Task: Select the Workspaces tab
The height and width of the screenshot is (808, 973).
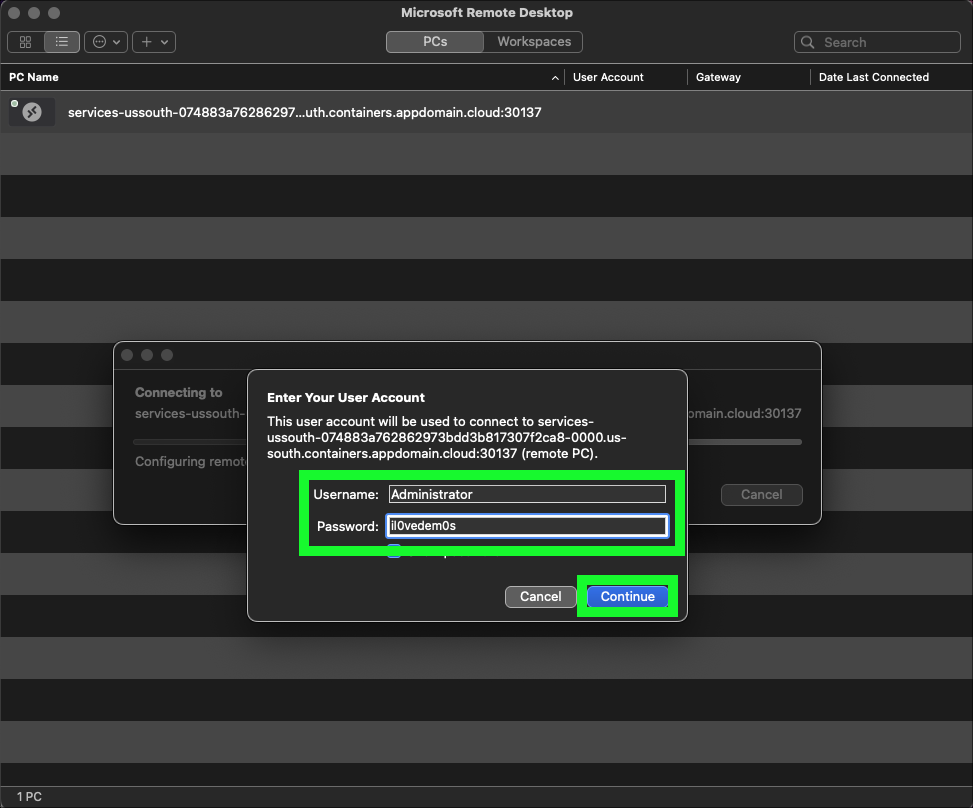Action: coord(533,42)
